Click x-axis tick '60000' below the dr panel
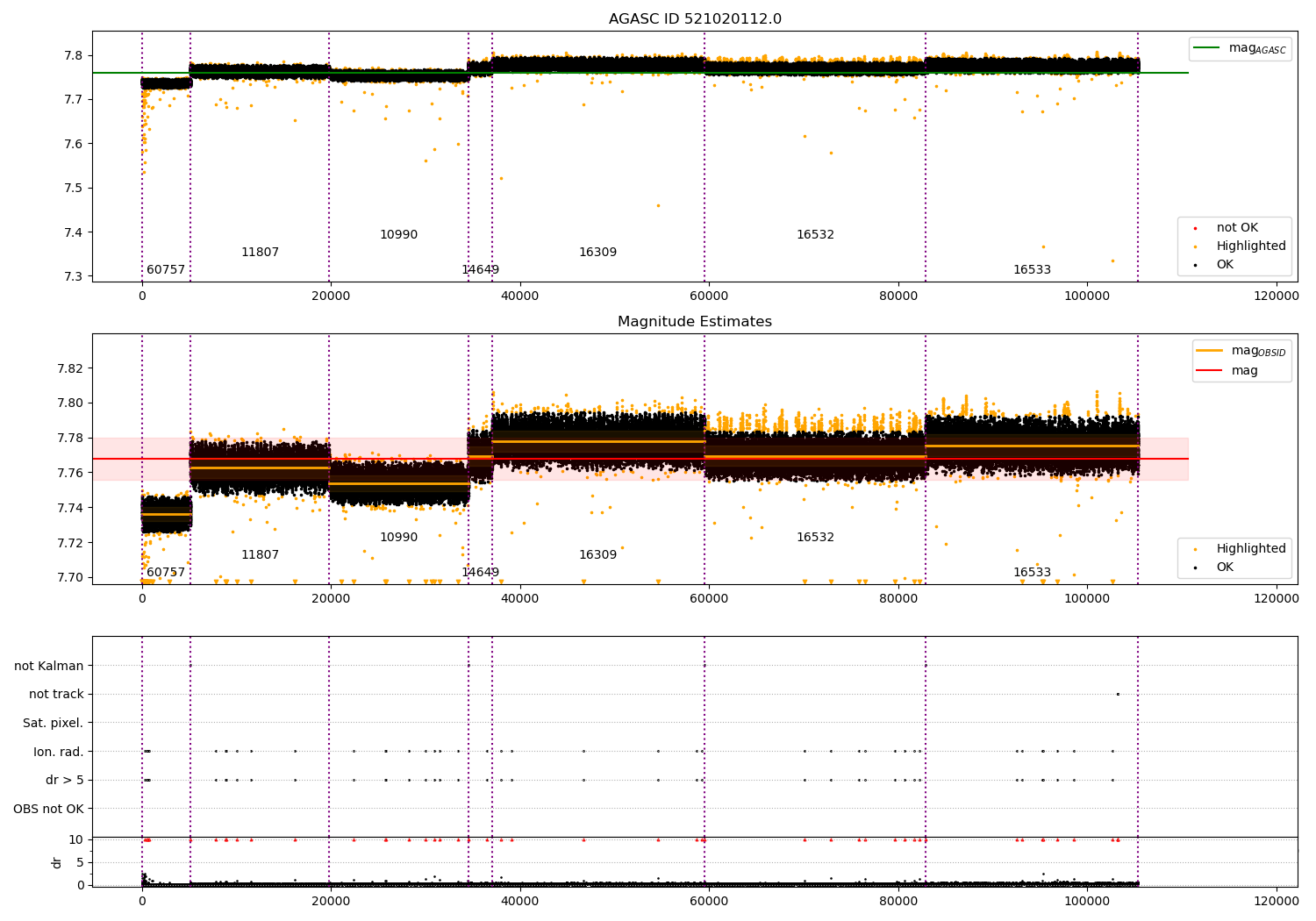The image size is (1316, 921). pyautogui.click(x=709, y=901)
